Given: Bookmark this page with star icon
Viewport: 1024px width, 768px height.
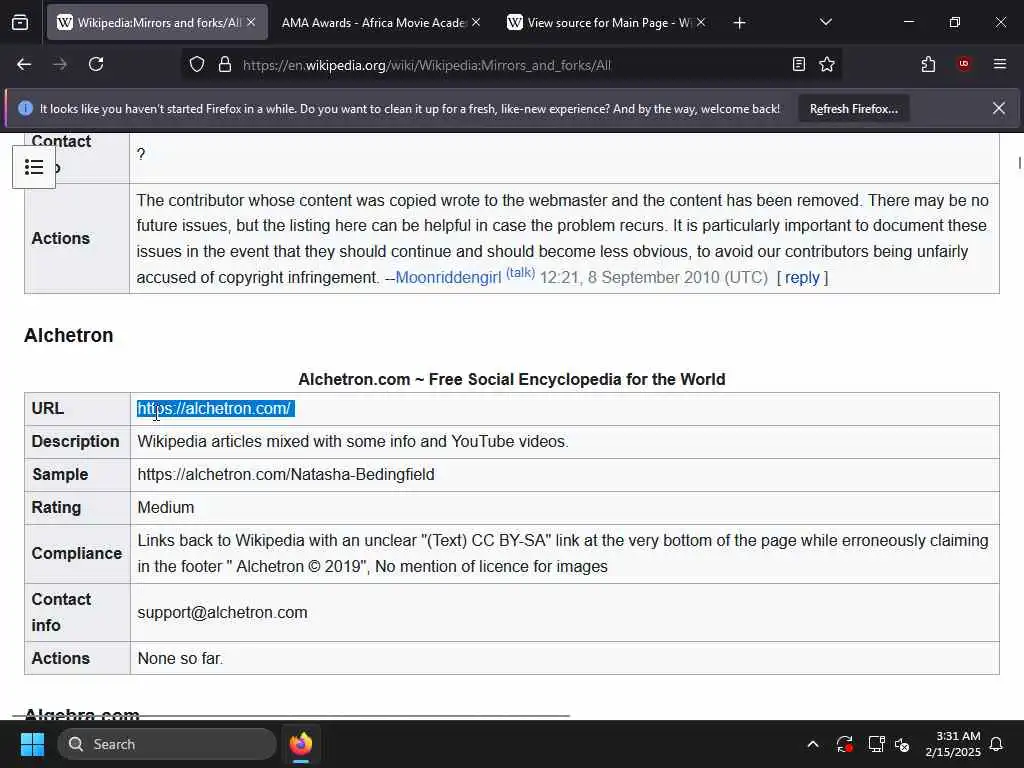Looking at the screenshot, I should [827, 64].
